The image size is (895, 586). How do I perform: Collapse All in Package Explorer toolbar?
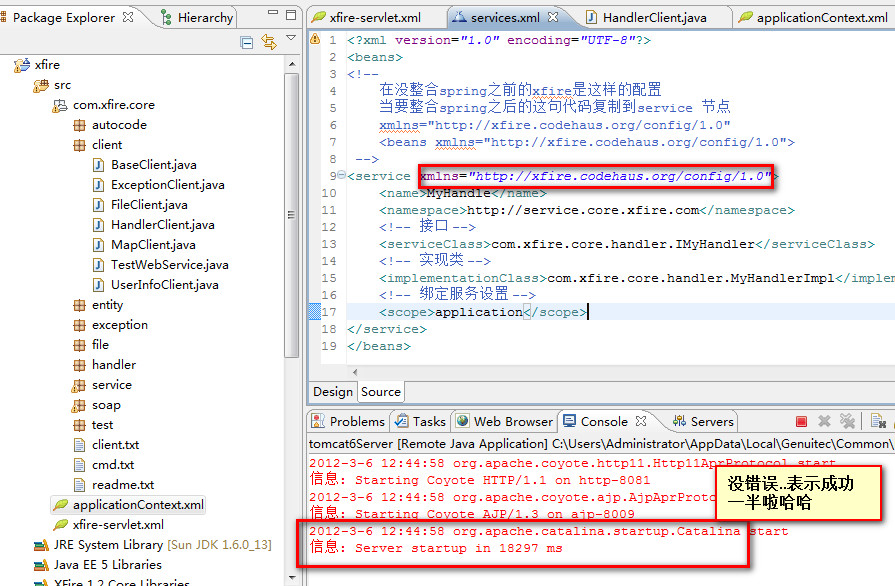247,44
